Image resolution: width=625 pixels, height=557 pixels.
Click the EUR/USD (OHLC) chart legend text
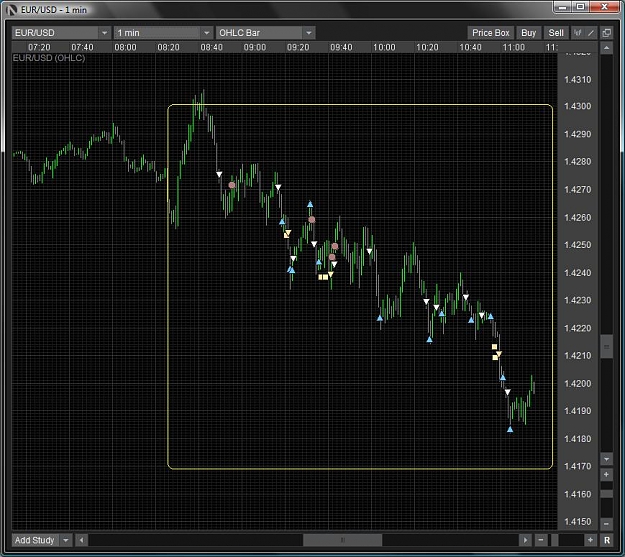[49, 58]
